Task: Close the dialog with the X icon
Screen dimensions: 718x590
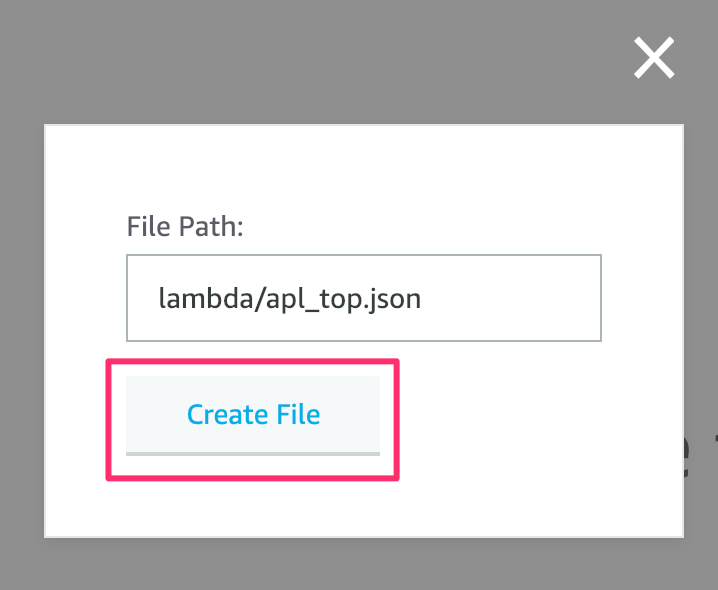Action: [x=654, y=58]
